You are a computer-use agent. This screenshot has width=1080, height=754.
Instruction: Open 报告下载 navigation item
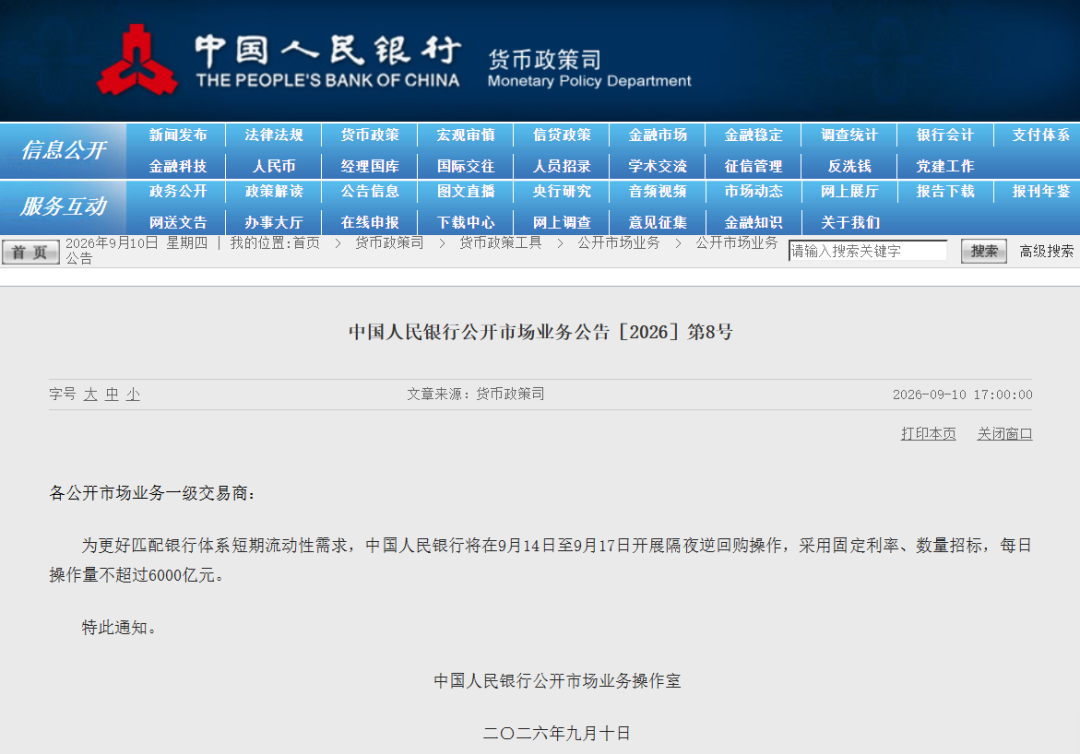pos(945,191)
